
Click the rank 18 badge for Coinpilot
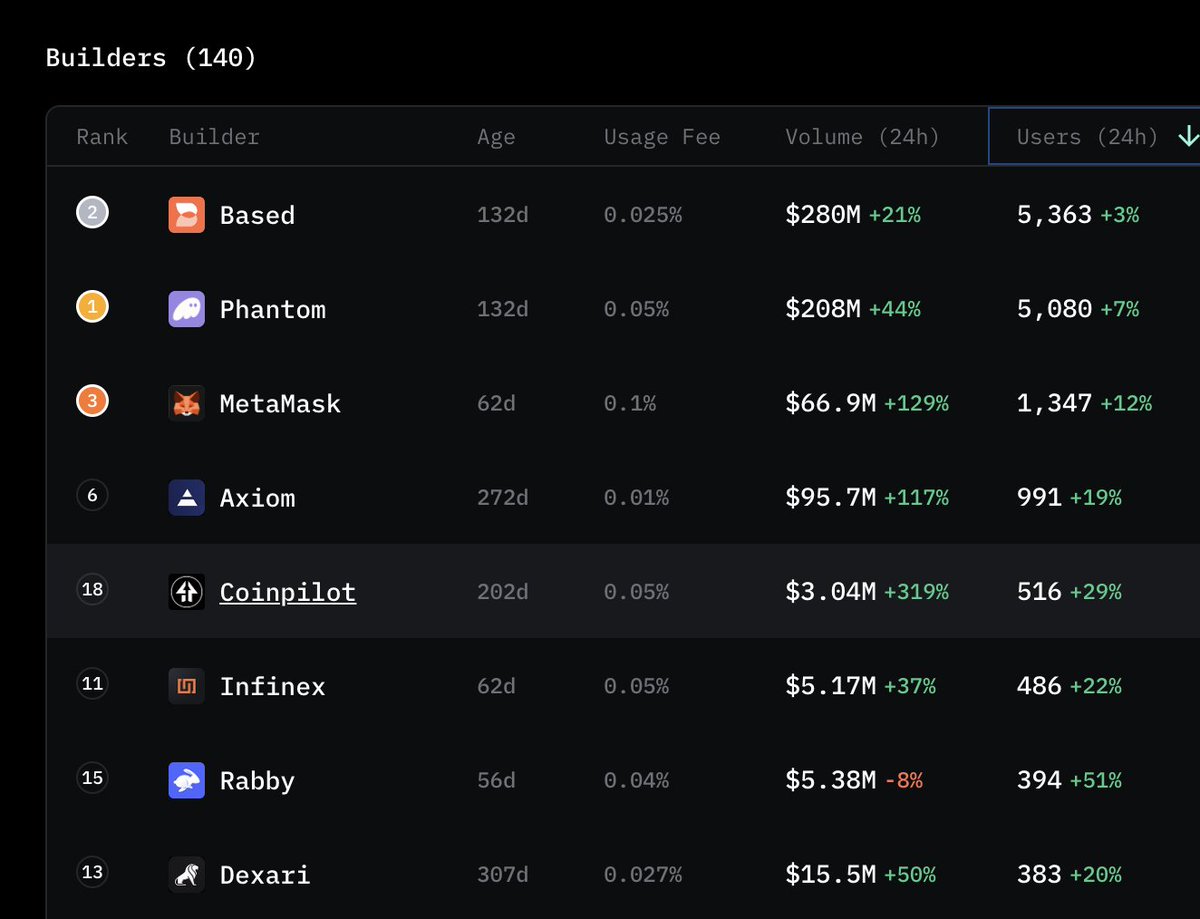(x=92, y=589)
